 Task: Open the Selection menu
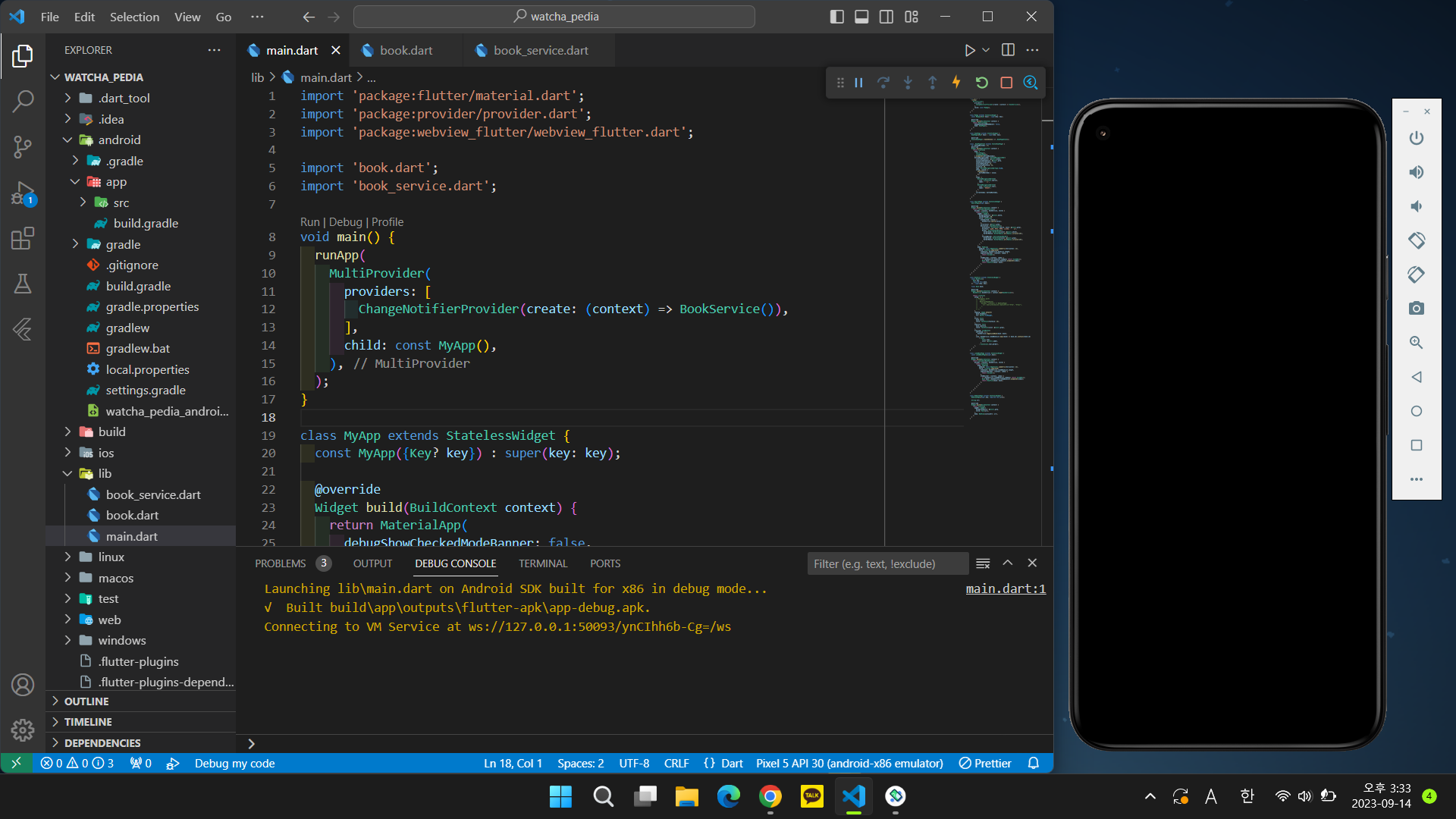(x=134, y=17)
